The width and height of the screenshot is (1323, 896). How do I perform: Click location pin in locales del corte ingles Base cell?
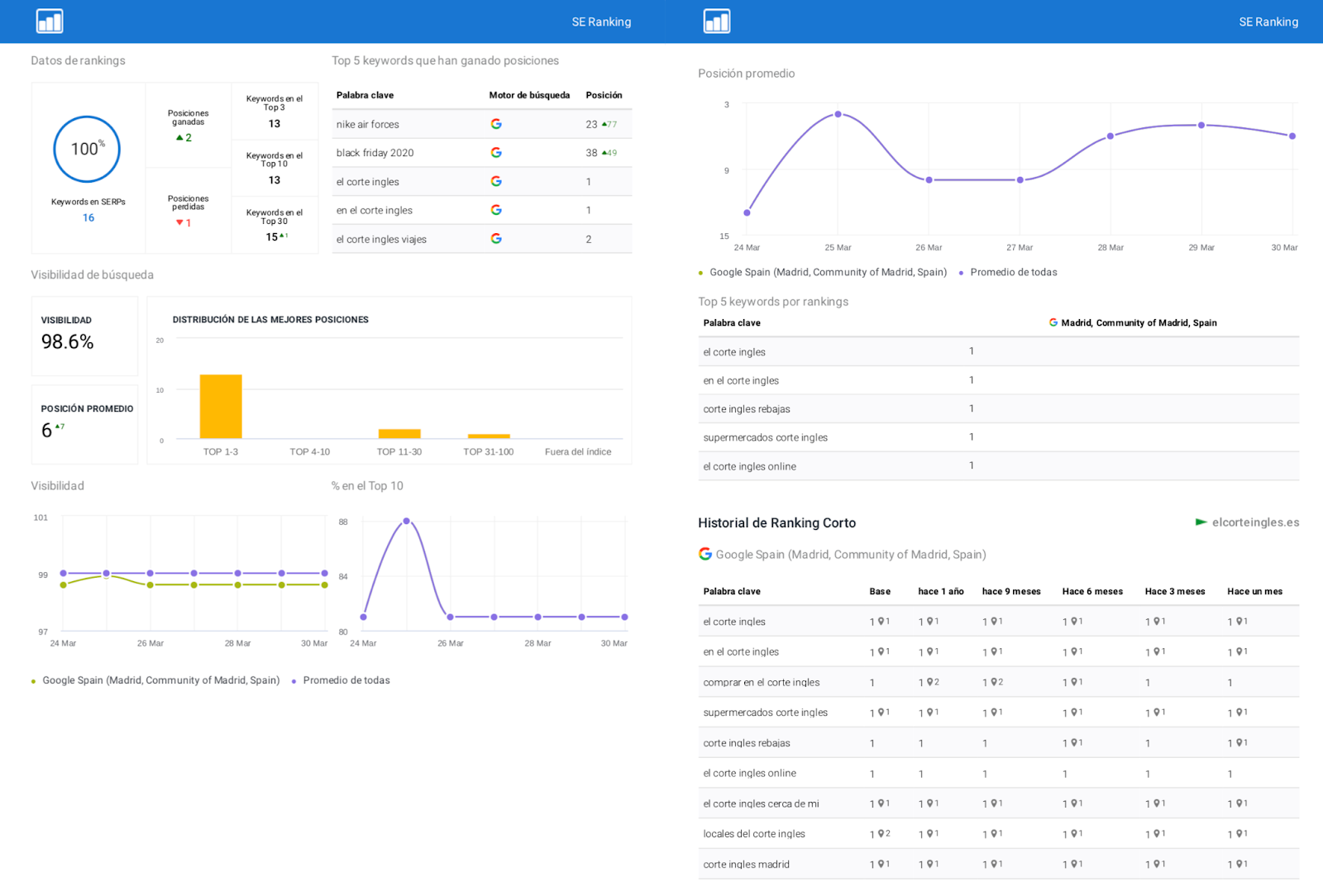point(881,834)
